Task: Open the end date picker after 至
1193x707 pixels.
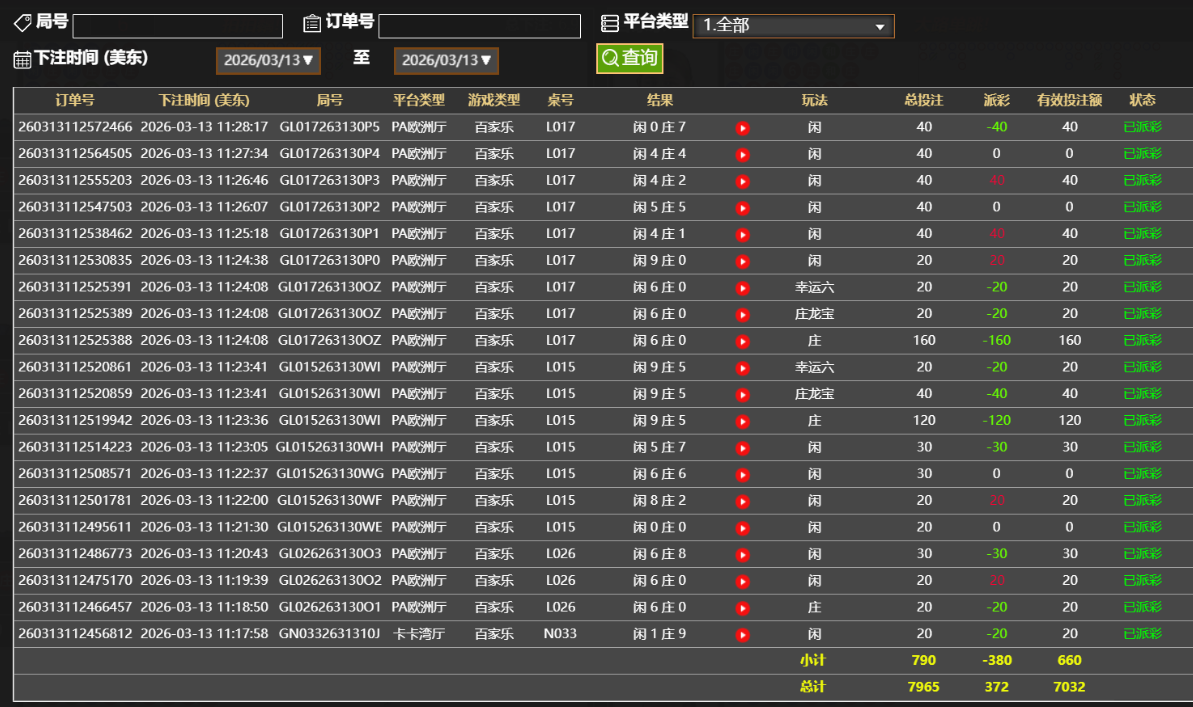Action: [446, 60]
